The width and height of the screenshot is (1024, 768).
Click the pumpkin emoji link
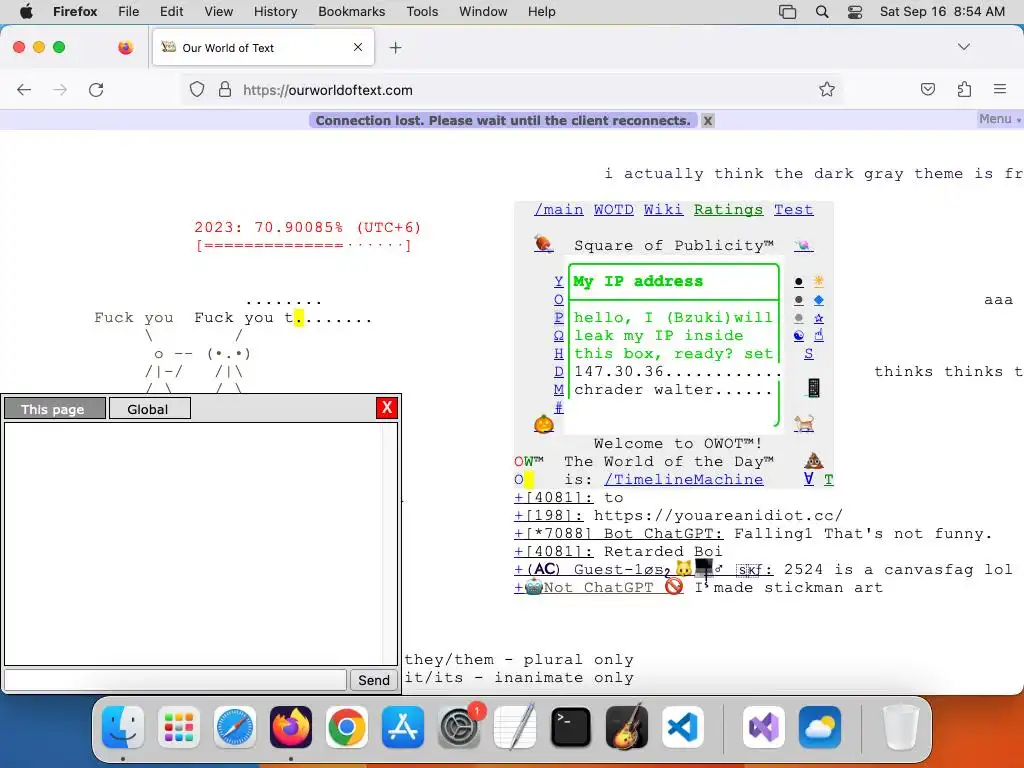[543, 424]
